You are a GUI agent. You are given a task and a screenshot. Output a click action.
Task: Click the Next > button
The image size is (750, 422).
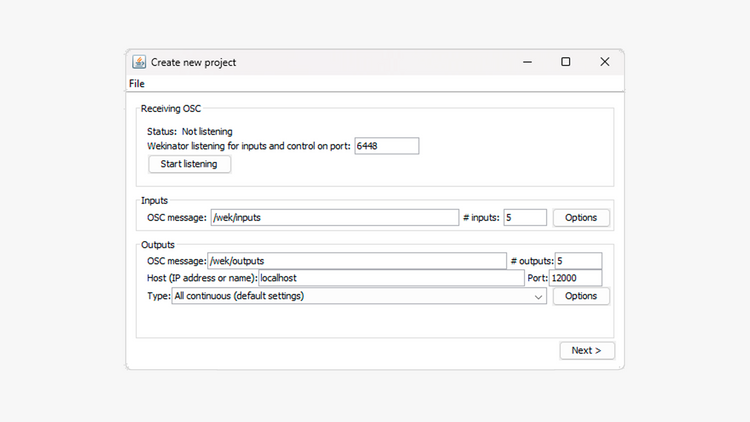tap(587, 350)
